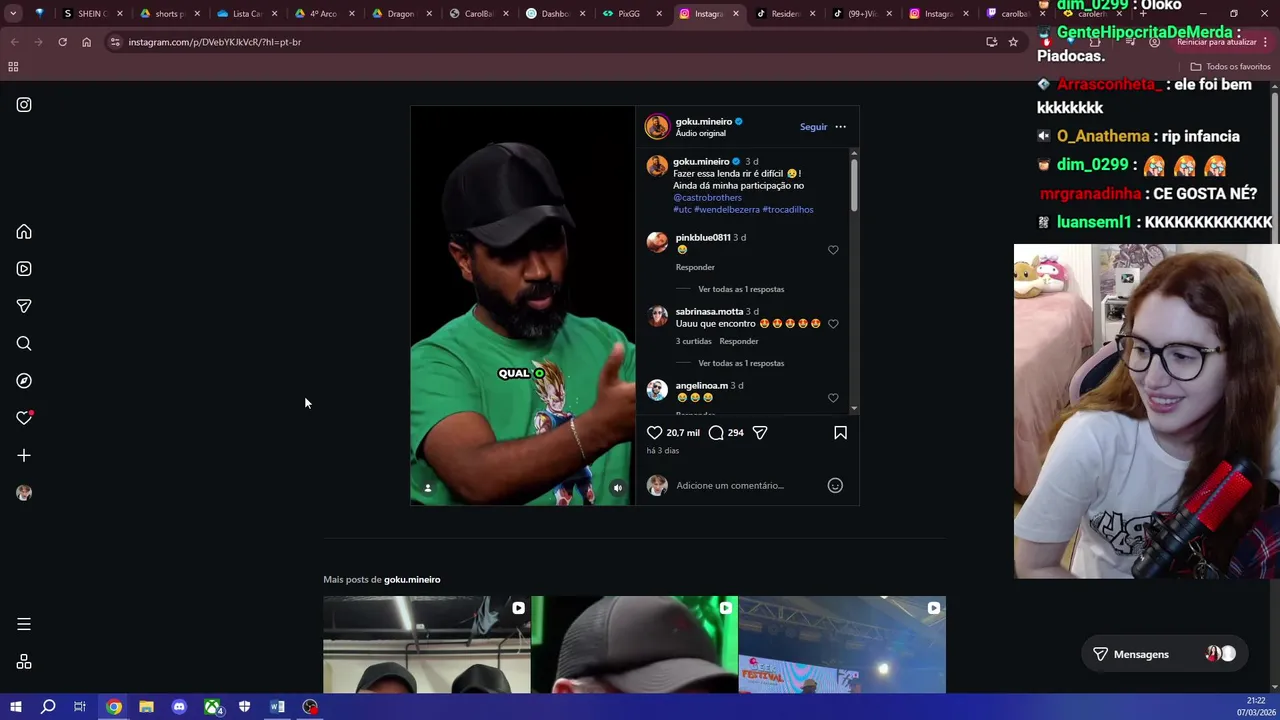Switch to the Lista Ca OneDrive tab
The image size is (1280, 720).
tap(245, 14)
